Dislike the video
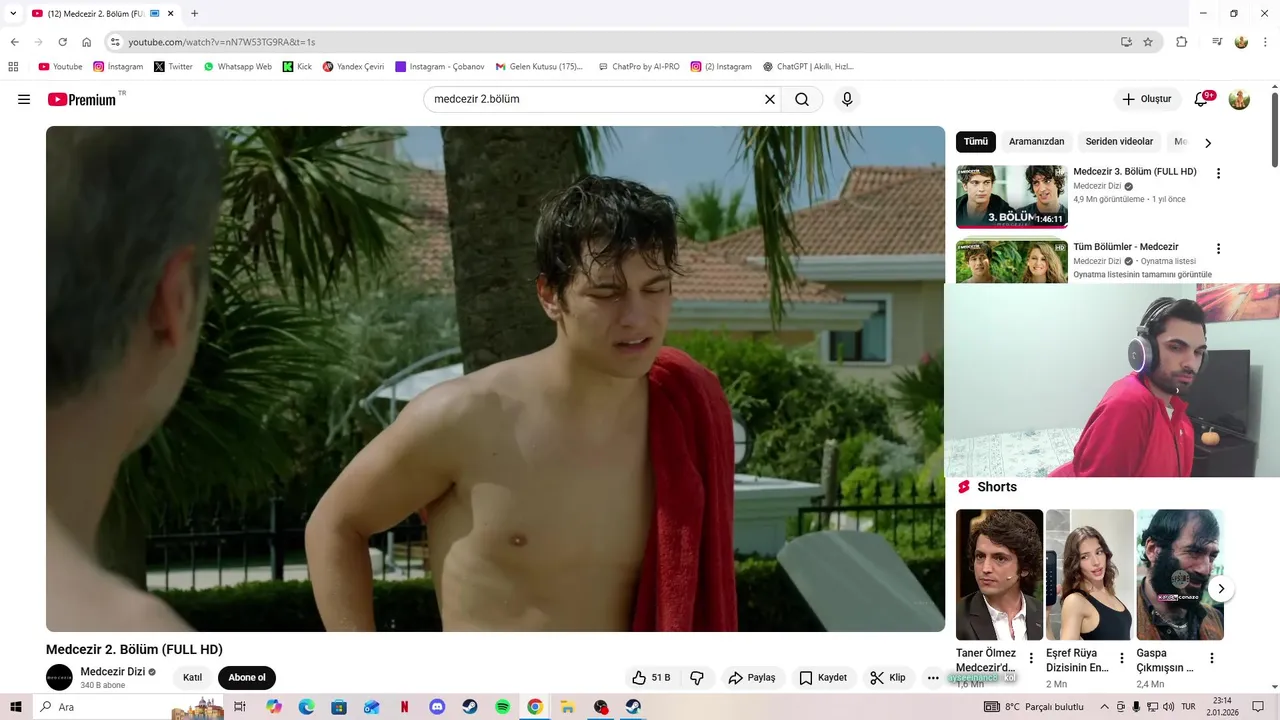1280x720 pixels. (x=697, y=677)
